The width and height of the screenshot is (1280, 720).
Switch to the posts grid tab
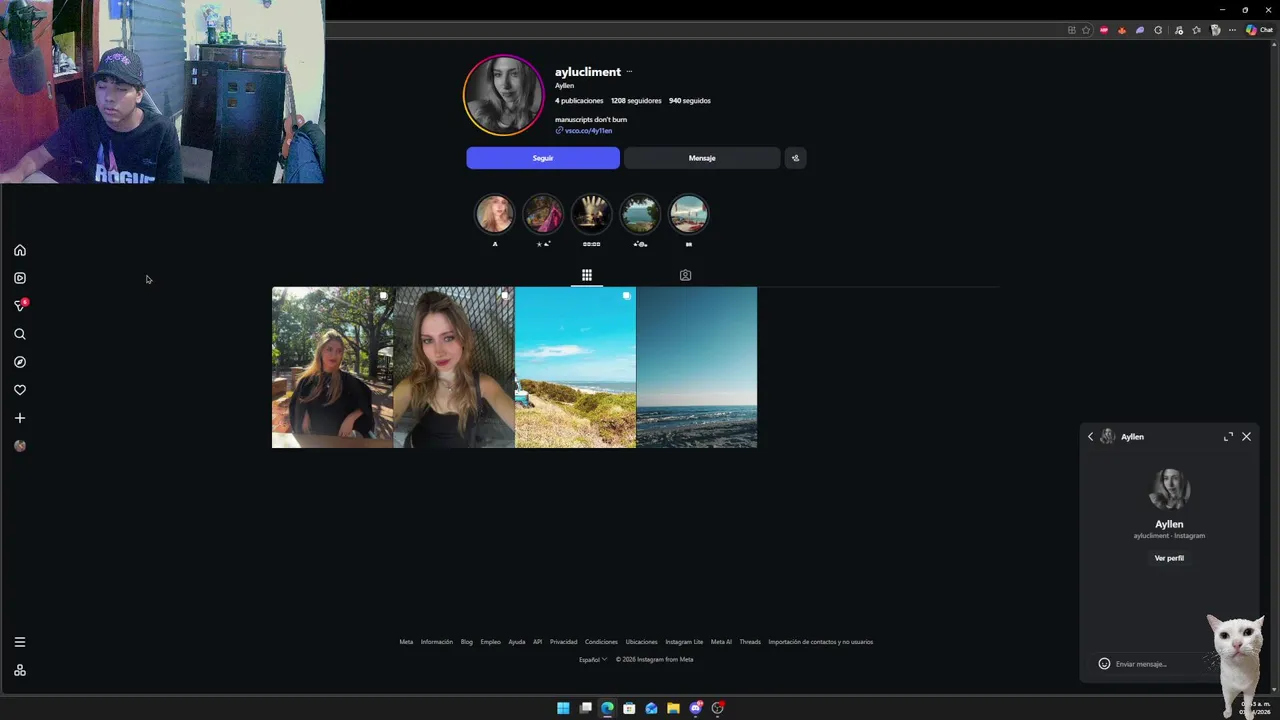point(587,275)
